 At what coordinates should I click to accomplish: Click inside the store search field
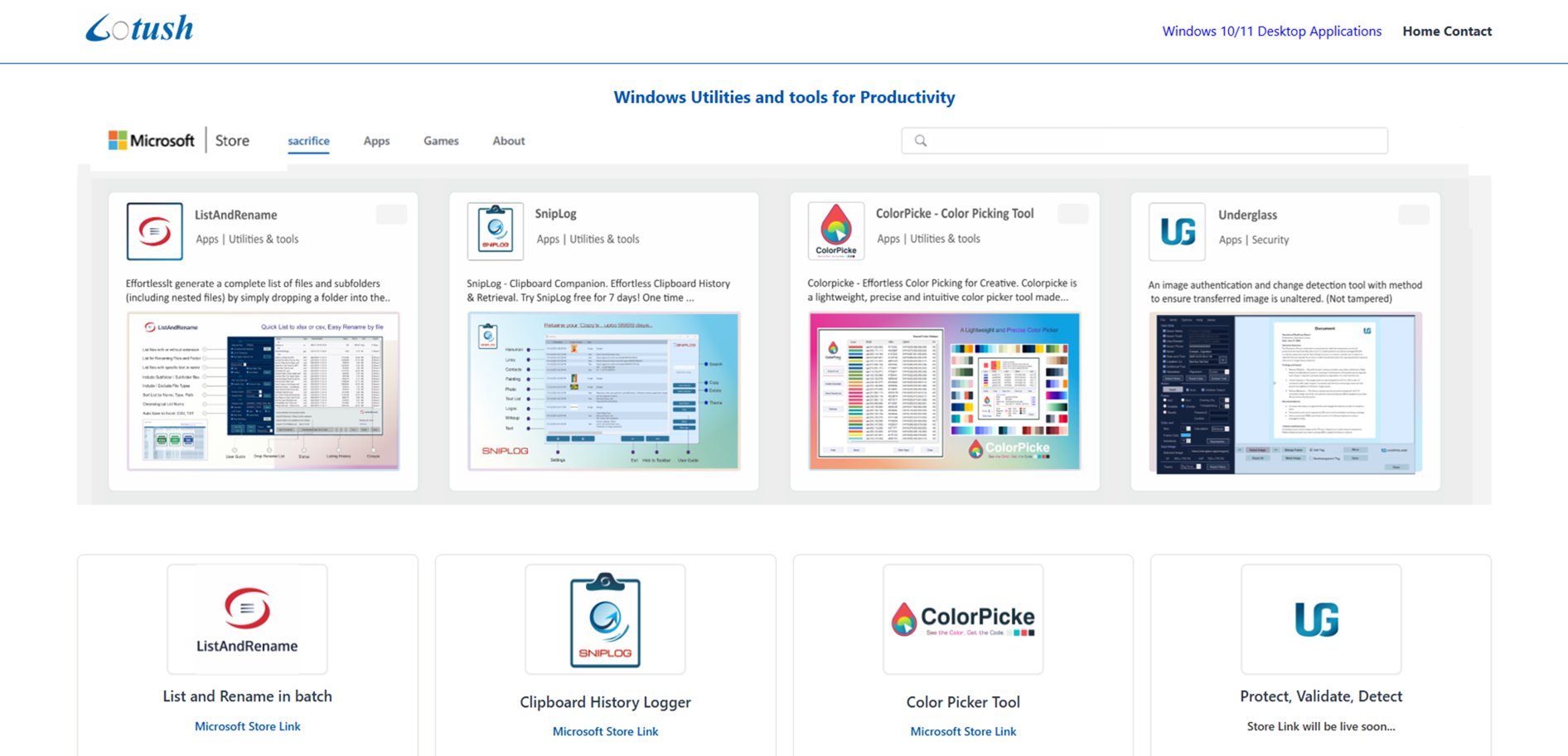coord(1145,141)
